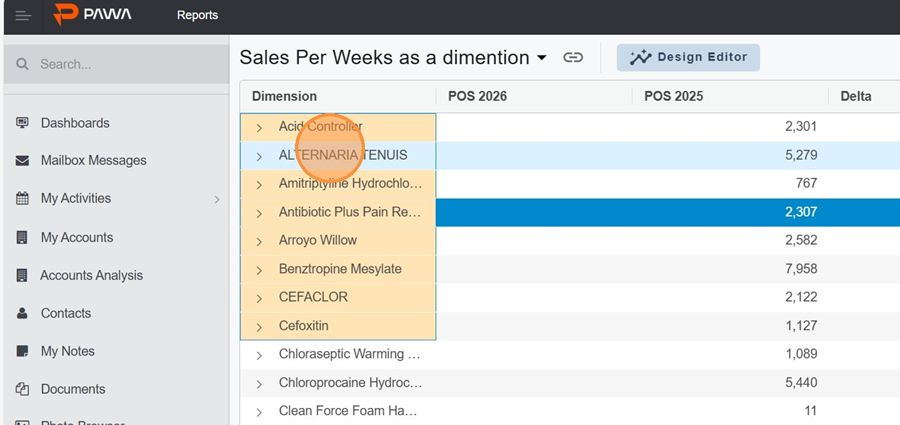Expand the My Activities submenu arrow
Viewport: 900px width, 425px height.
(216, 200)
